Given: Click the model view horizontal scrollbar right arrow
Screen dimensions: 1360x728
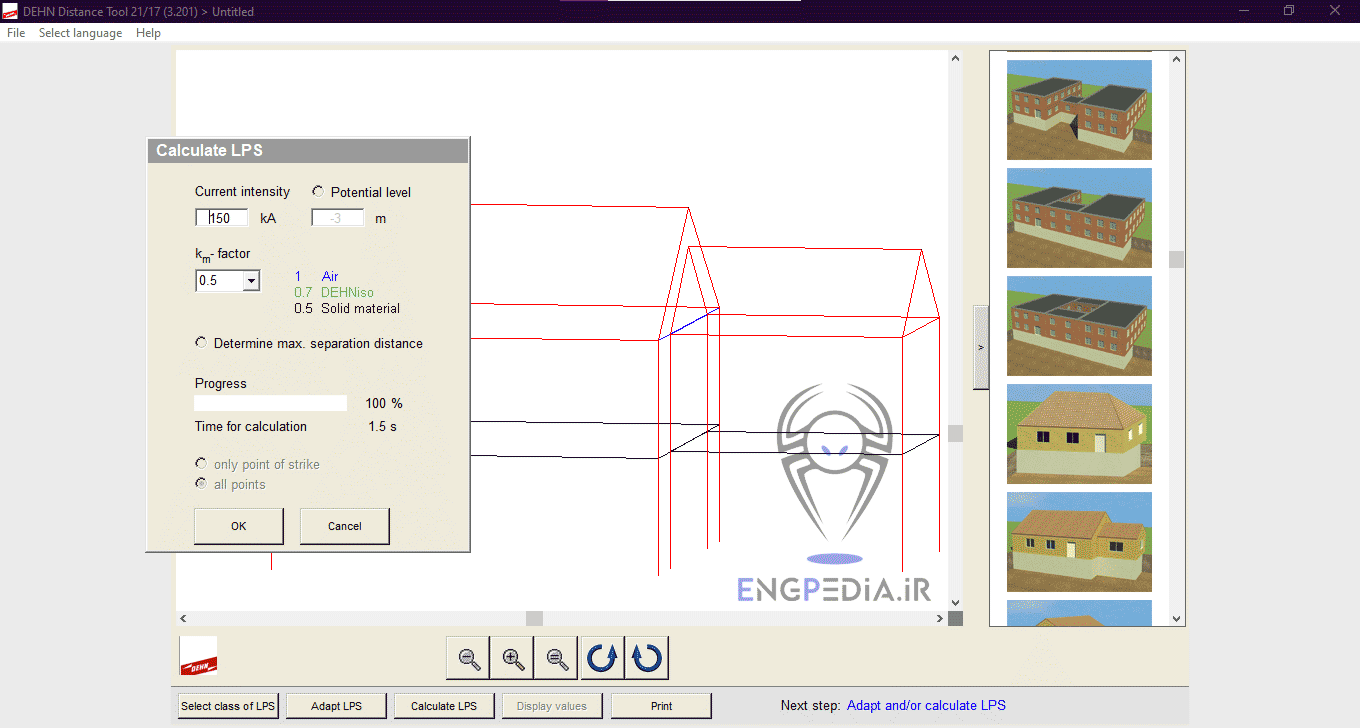Looking at the screenshot, I should [939, 619].
